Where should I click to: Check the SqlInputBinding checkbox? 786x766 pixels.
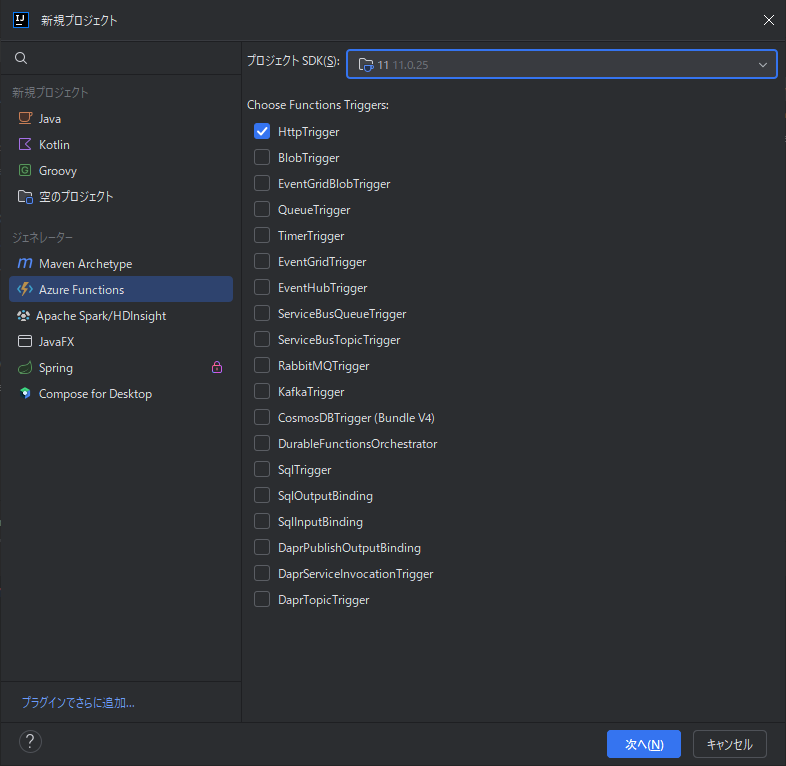tap(262, 521)
